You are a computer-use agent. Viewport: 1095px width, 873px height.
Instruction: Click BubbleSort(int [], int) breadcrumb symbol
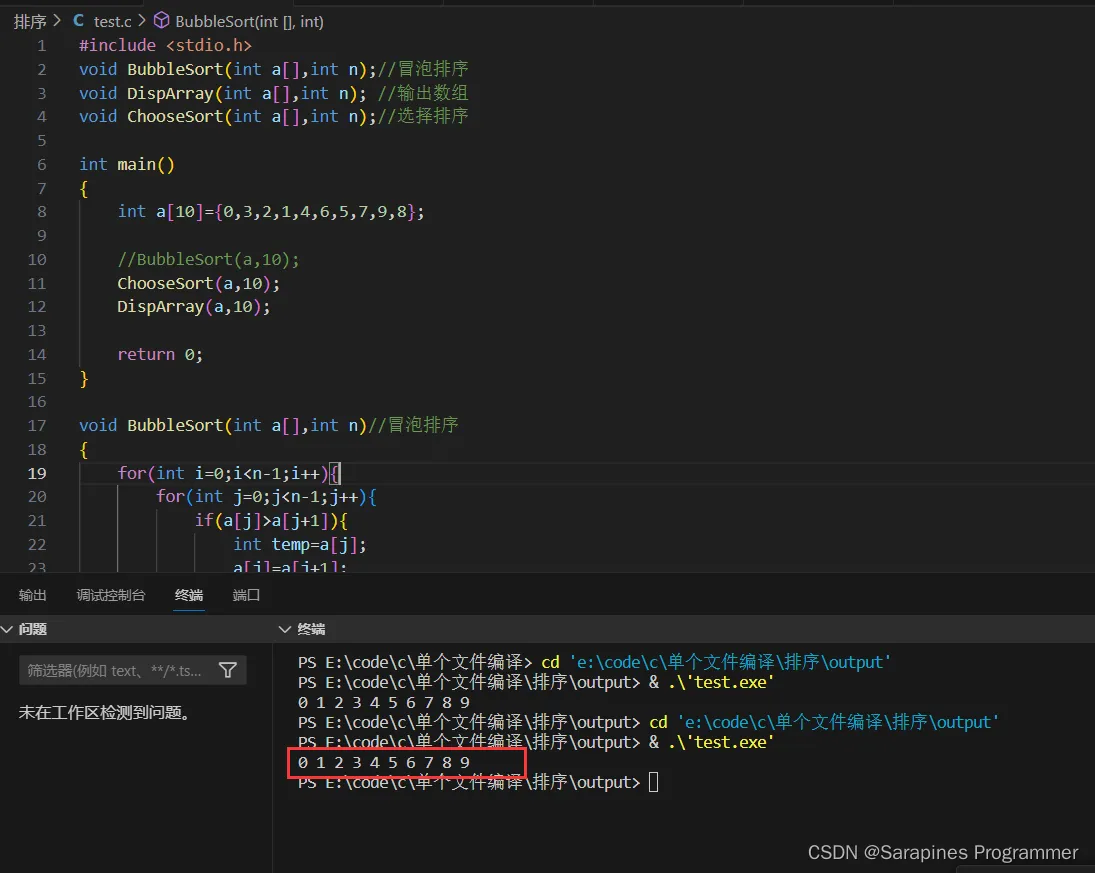[x=249, y=22]
